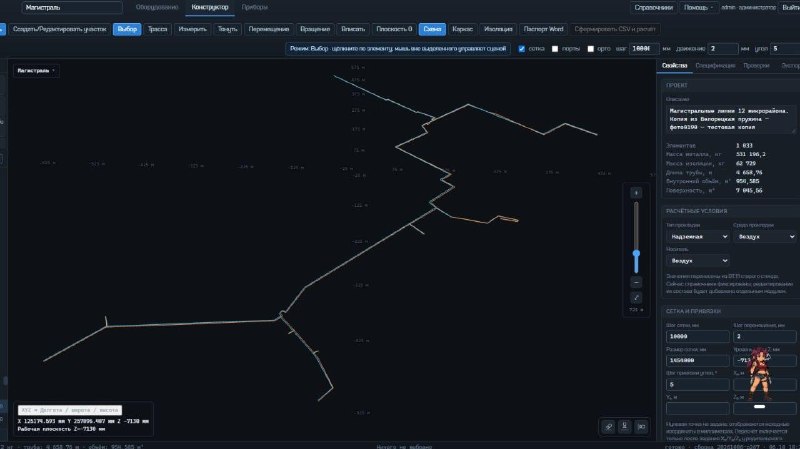
Task: Click the РАСЧЁТНЫЕ УСЛОВИЯ section header
Action: [696, 211]
